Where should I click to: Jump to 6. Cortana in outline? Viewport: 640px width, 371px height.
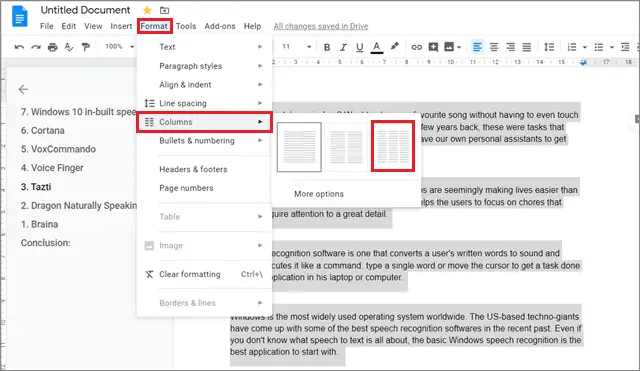tap(43, 131)
